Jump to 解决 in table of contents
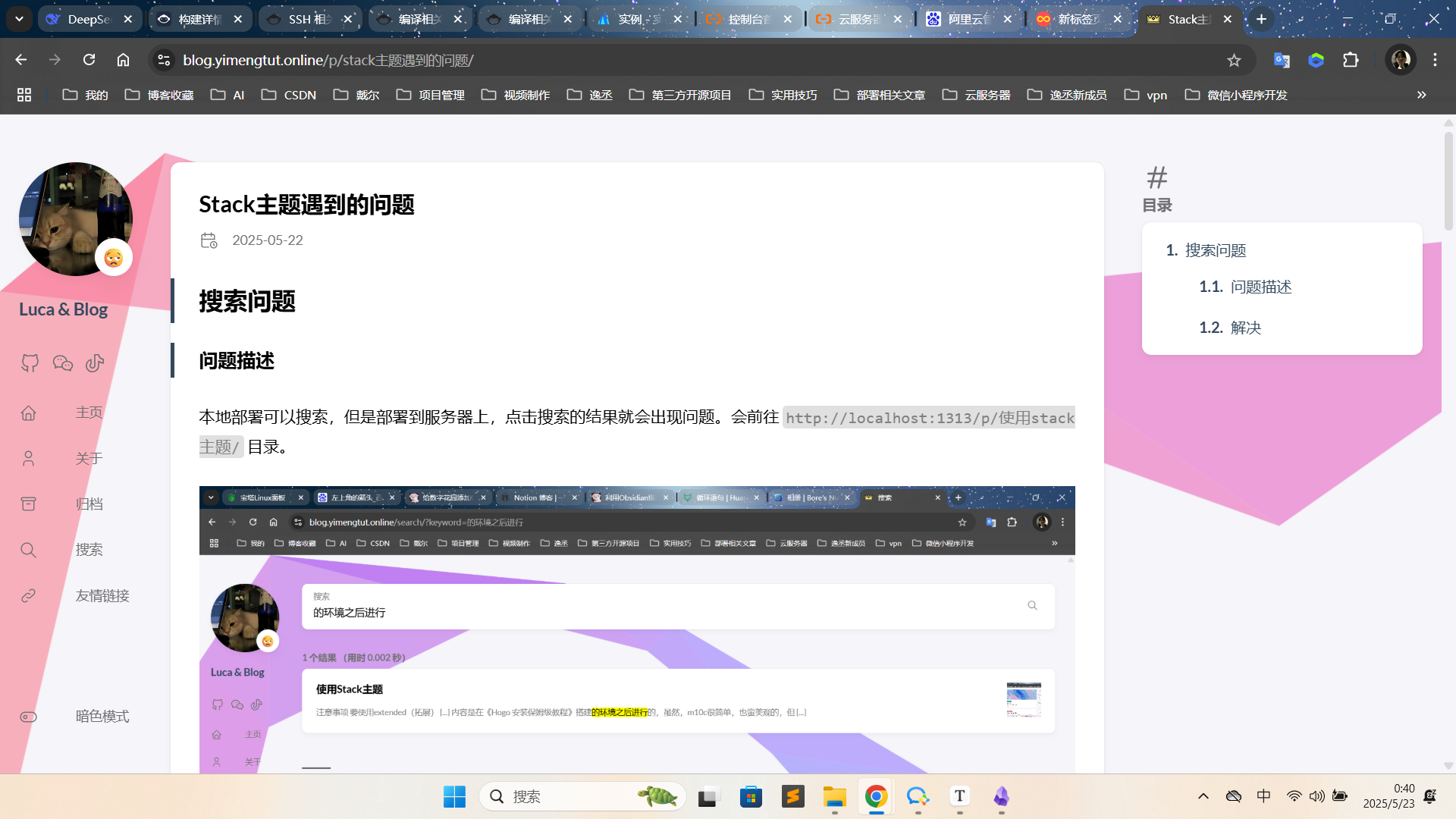 [x=1245, y=328]
